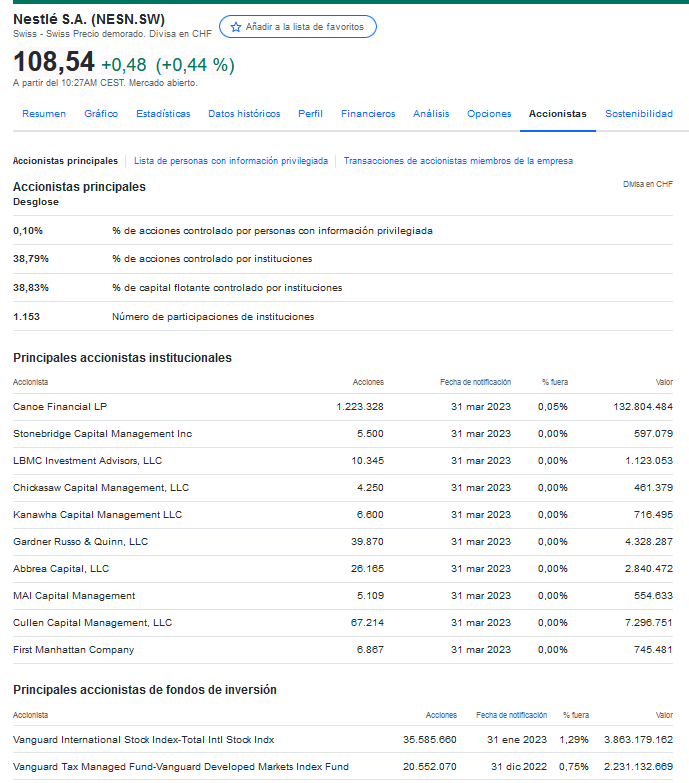Click LBMC's 10.345 shares cell
This screenshot has width=689, height=783.
(x=367, y=460)
